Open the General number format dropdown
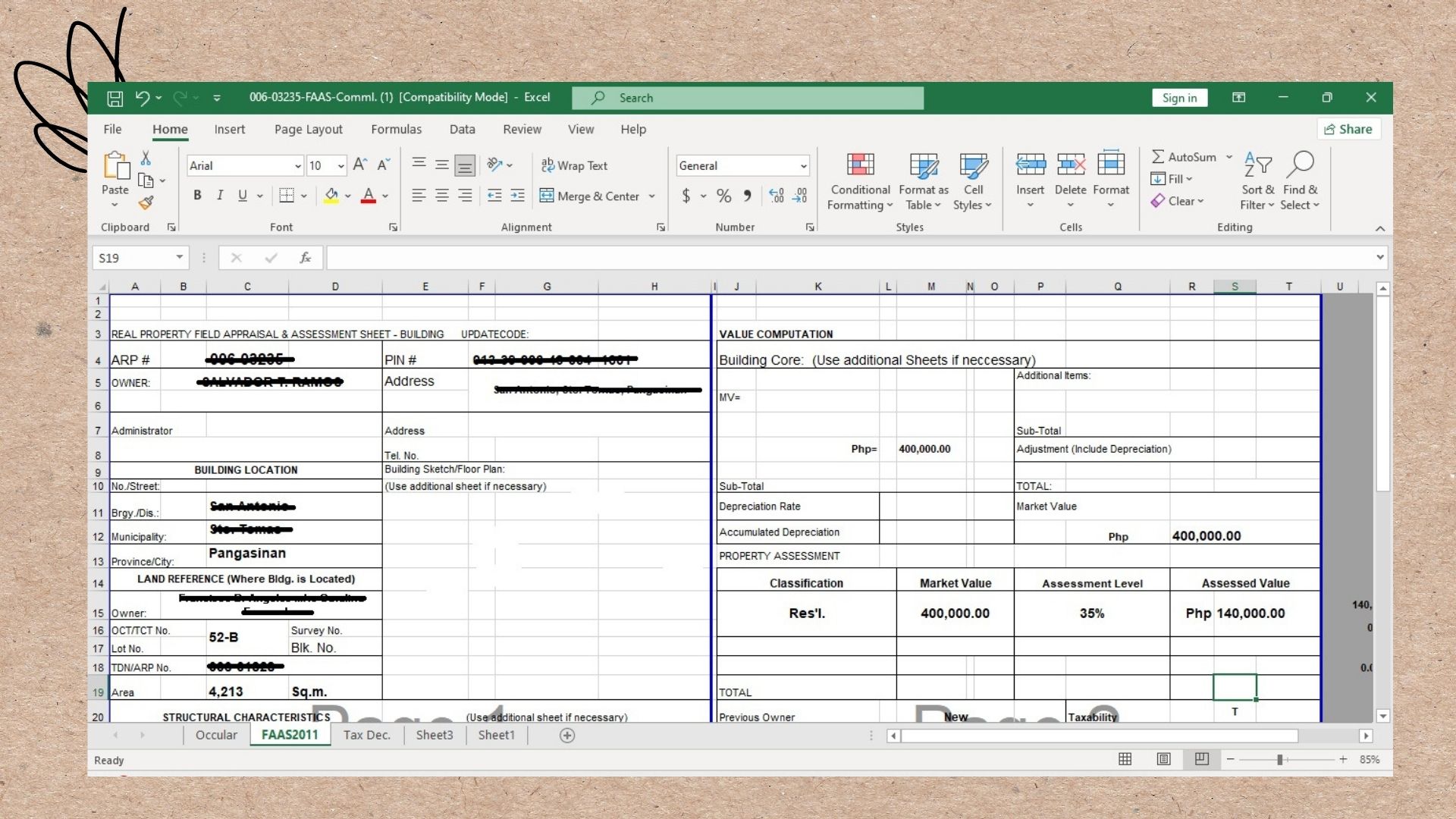Screen dimensions: 1456x819 tap(803, 166)
